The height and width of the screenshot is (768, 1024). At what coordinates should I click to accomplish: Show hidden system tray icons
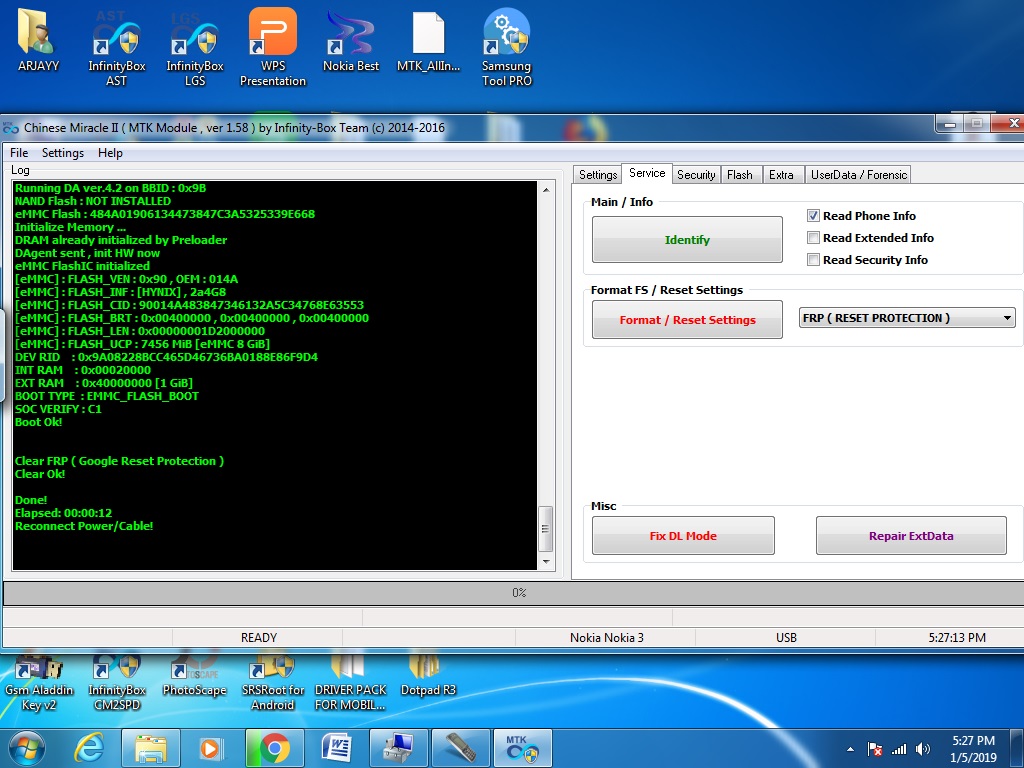850,749
